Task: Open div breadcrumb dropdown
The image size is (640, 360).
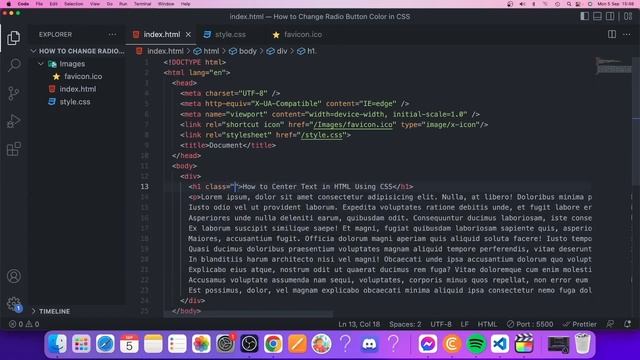Action: tap(277, 51)
